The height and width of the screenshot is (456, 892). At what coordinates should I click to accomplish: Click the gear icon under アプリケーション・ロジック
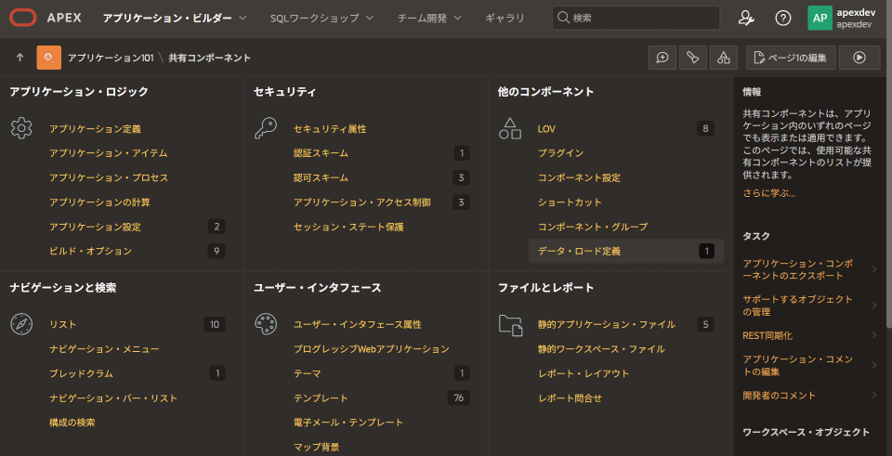[x=21, y=128]
